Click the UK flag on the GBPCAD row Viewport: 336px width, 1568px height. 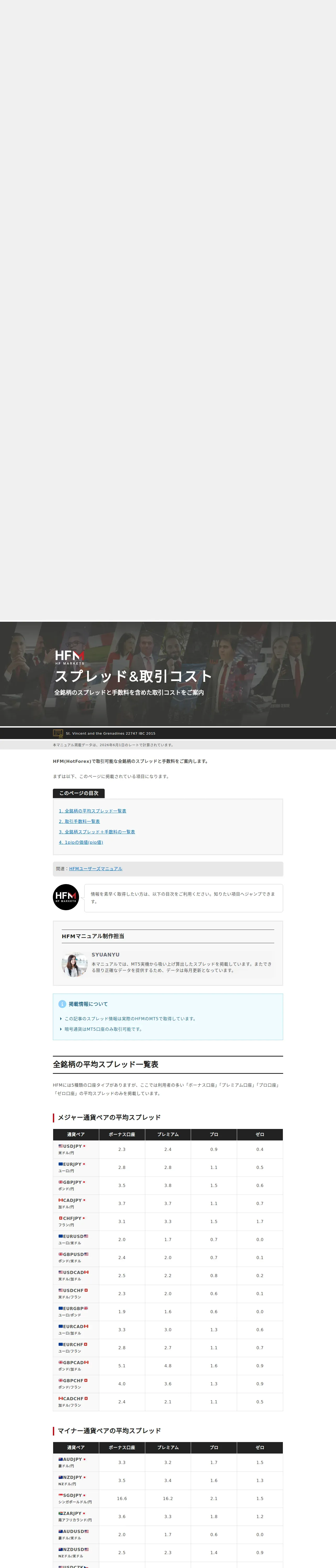coord(61,1362)
